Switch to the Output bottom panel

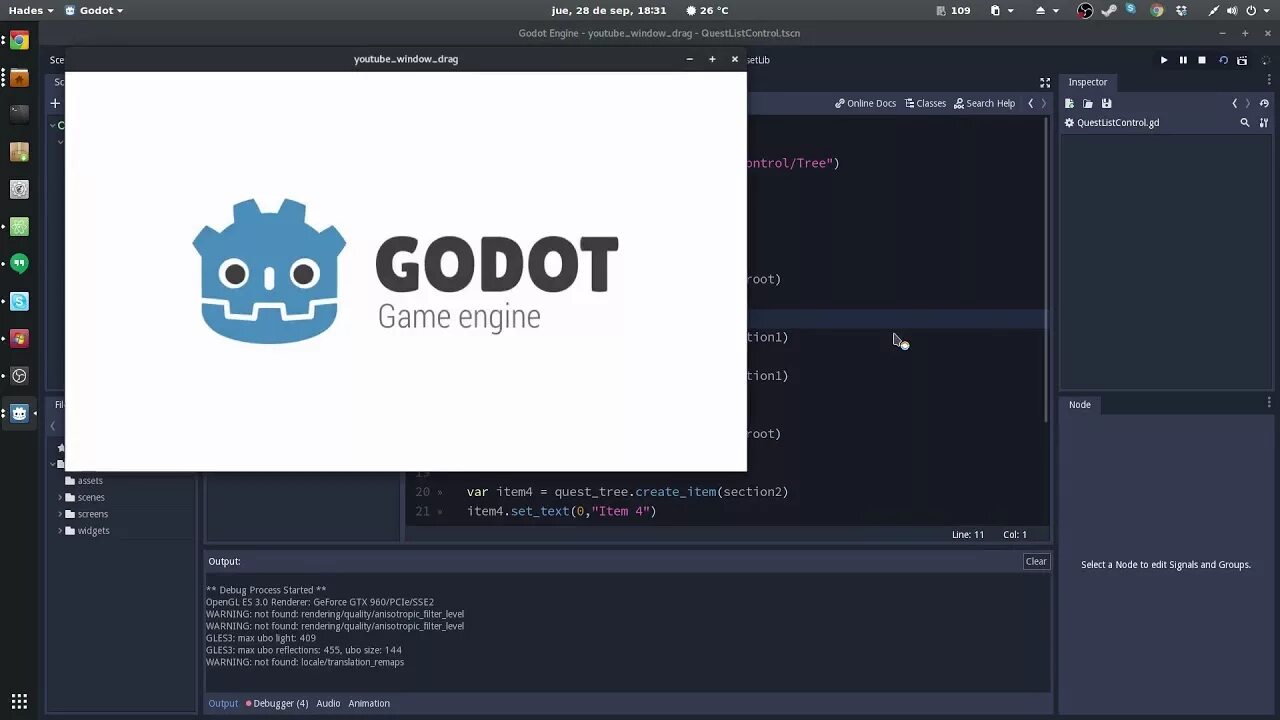[x=223, y=703]
